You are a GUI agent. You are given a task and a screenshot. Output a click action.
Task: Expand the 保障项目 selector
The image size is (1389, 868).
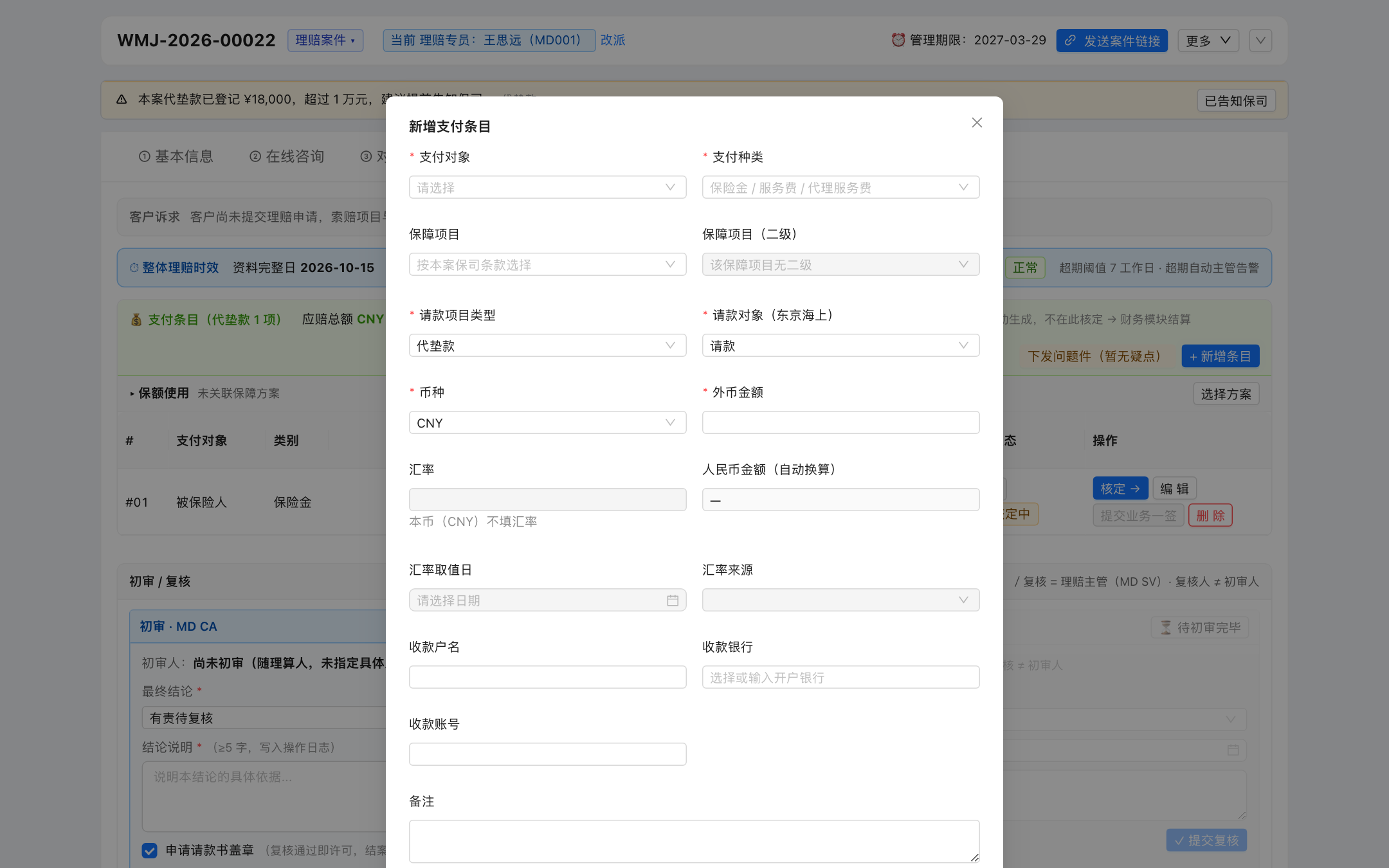pos(548,264)
